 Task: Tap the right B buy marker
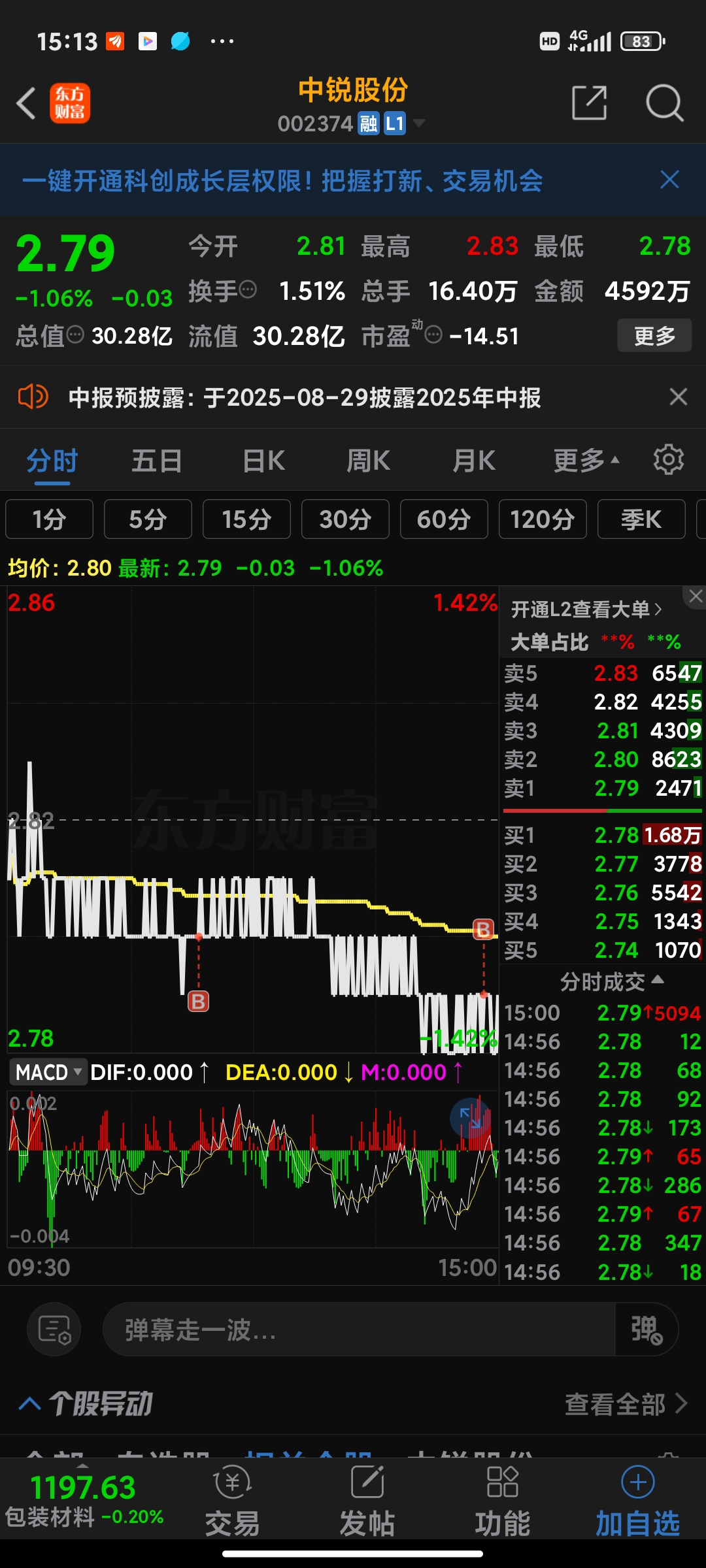(x=484, y=928)
